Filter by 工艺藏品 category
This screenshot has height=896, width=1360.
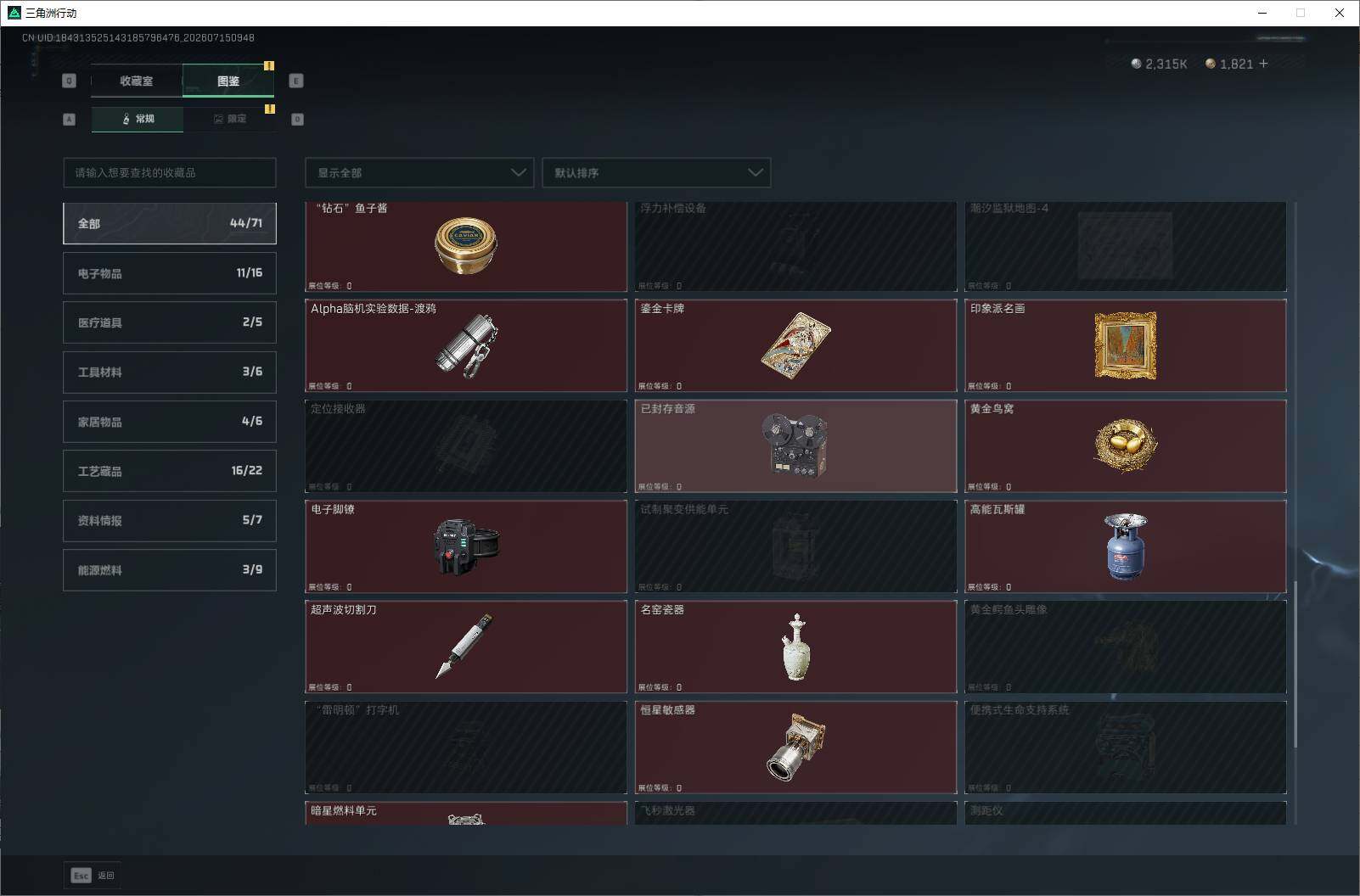tap(170, 471)
